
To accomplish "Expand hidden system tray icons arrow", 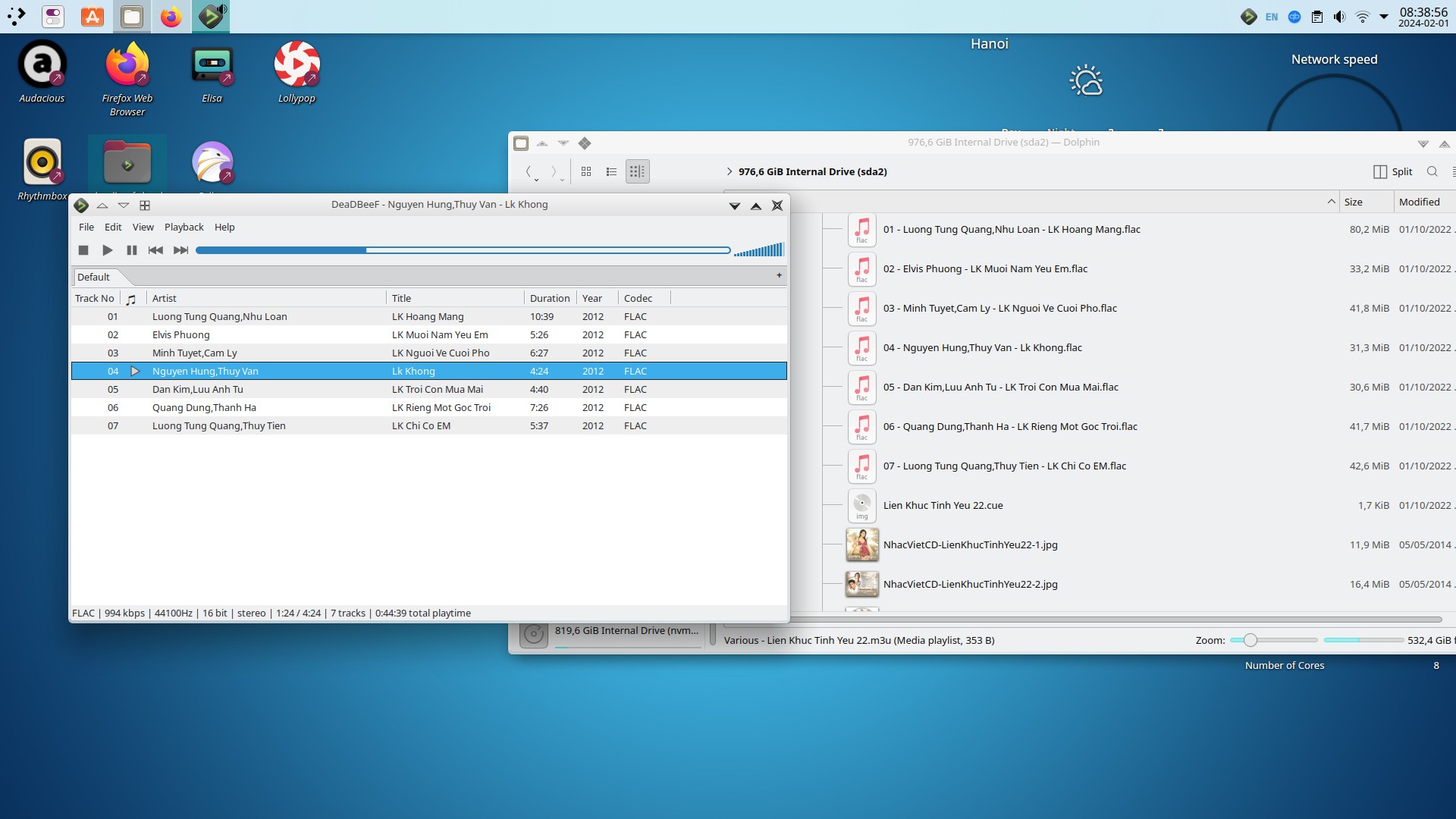I will pyautogui.click(x=1384, y=17).
